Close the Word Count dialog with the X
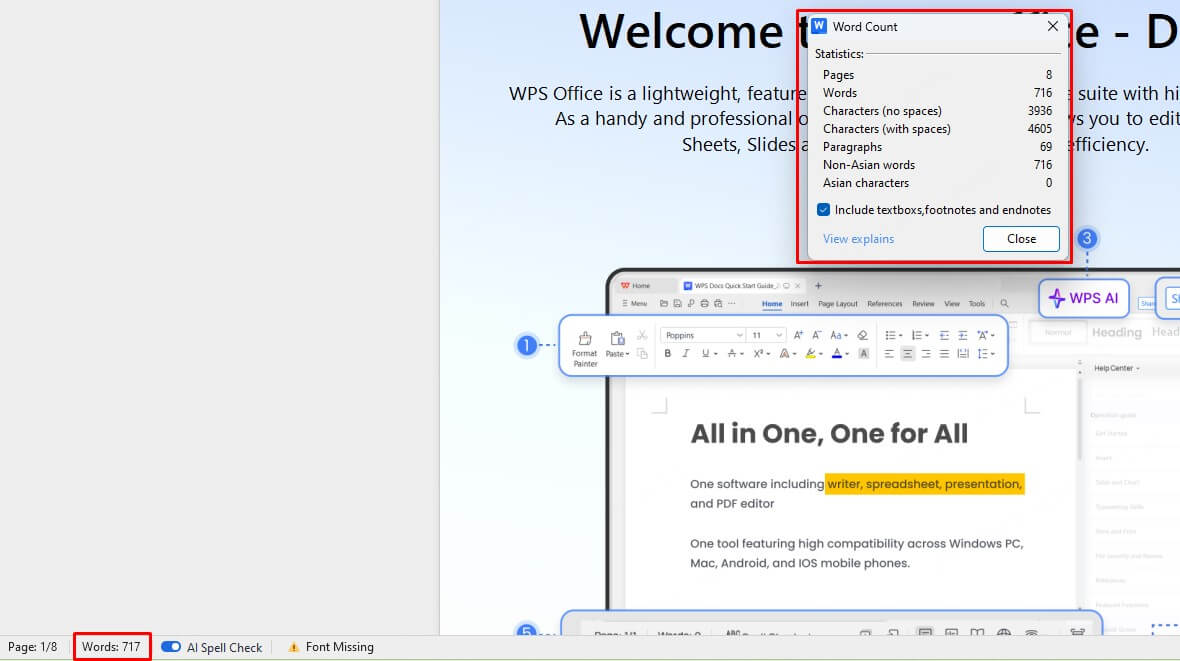 point(1052,26)
